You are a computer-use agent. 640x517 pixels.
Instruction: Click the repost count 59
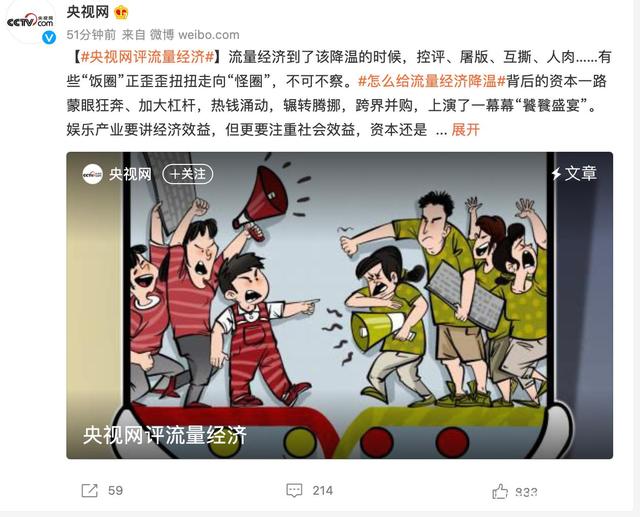click(x=116, y=490)
